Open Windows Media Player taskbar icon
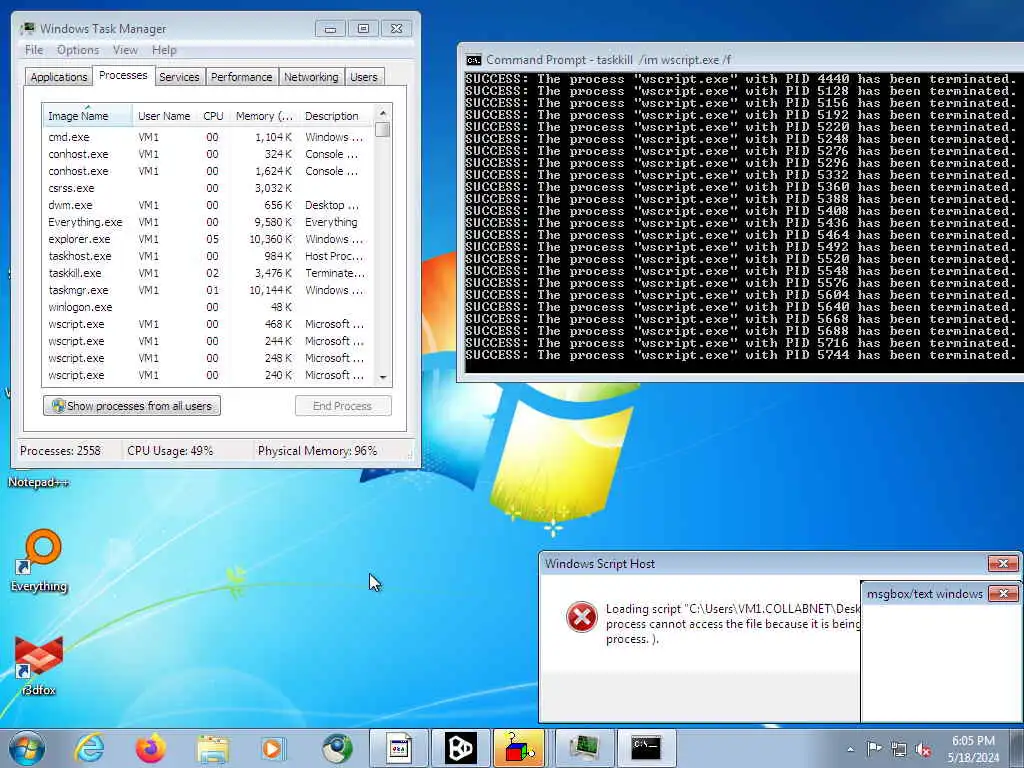1024x768 pixels. pyautogui.click(x=273, y=748)
